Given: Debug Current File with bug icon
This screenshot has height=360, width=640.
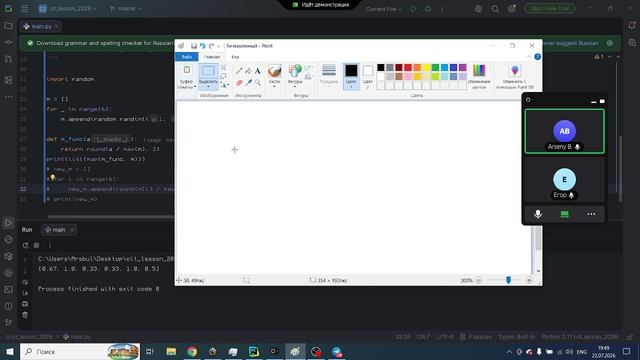Looking at the screenshot, I should (x=428, y=9).
